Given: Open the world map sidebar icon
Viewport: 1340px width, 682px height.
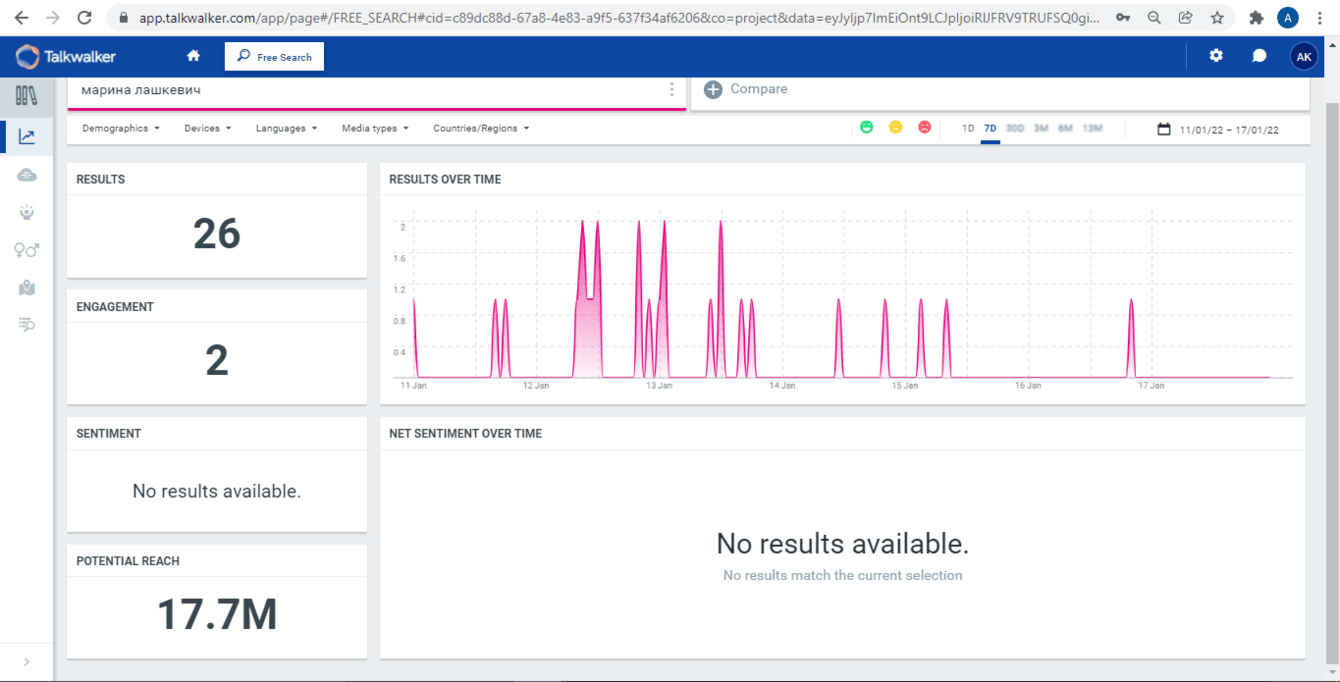Looking at the screenshot, I should point(27,288).
